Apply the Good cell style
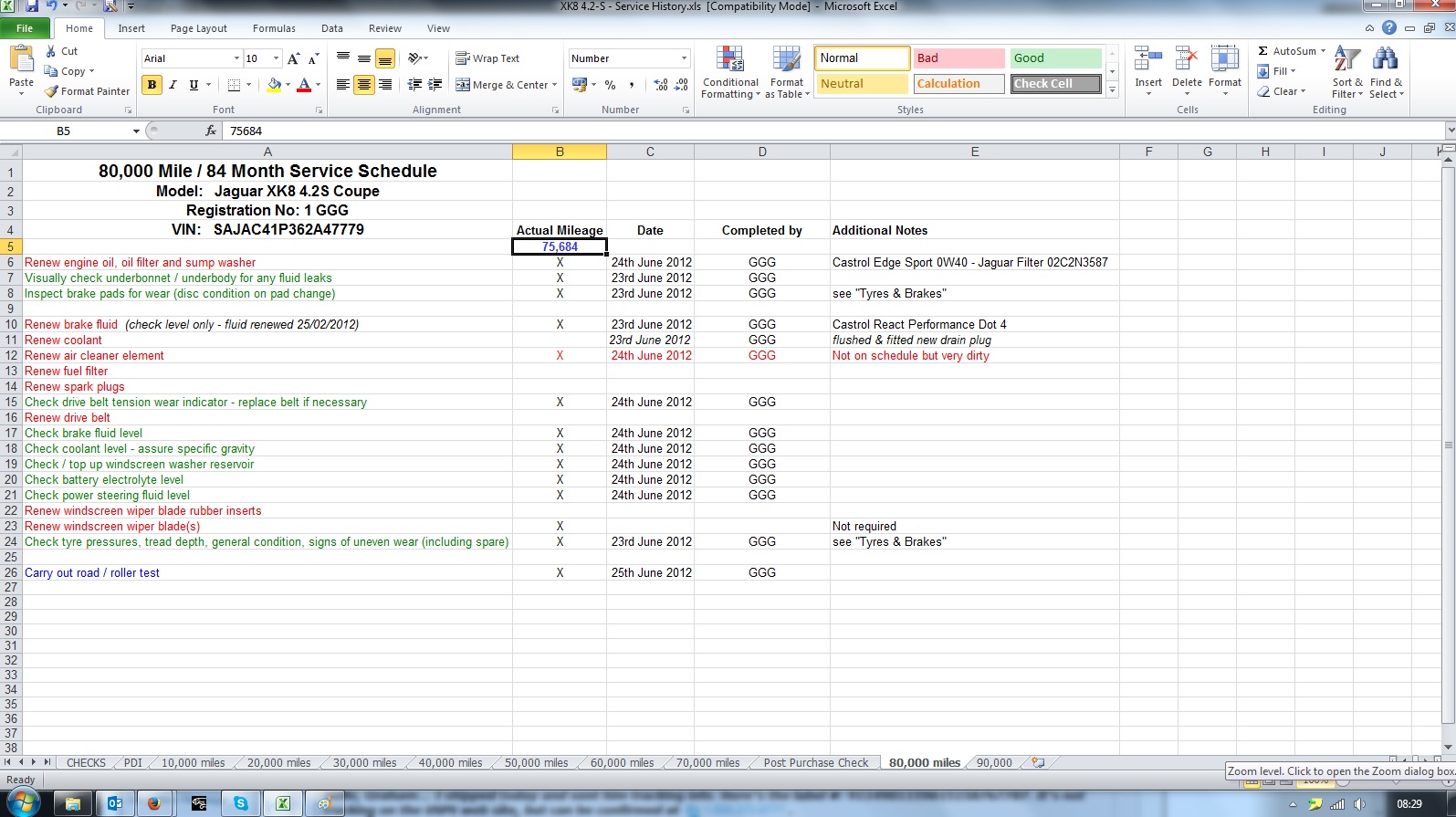Viewport: 1456px width, 817px height. click(1055, 58)
